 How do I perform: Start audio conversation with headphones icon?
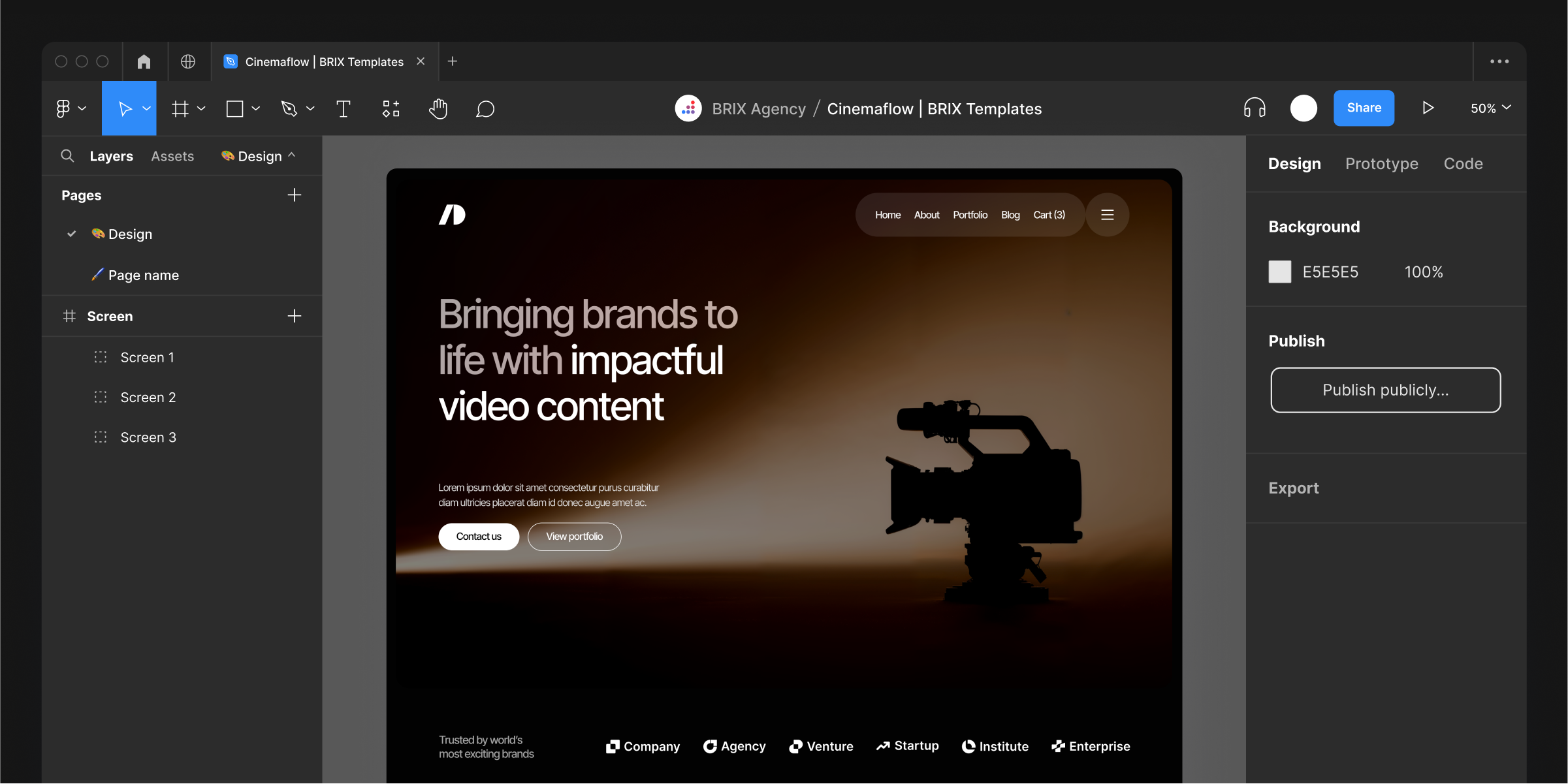click(x=1255, y=108)
